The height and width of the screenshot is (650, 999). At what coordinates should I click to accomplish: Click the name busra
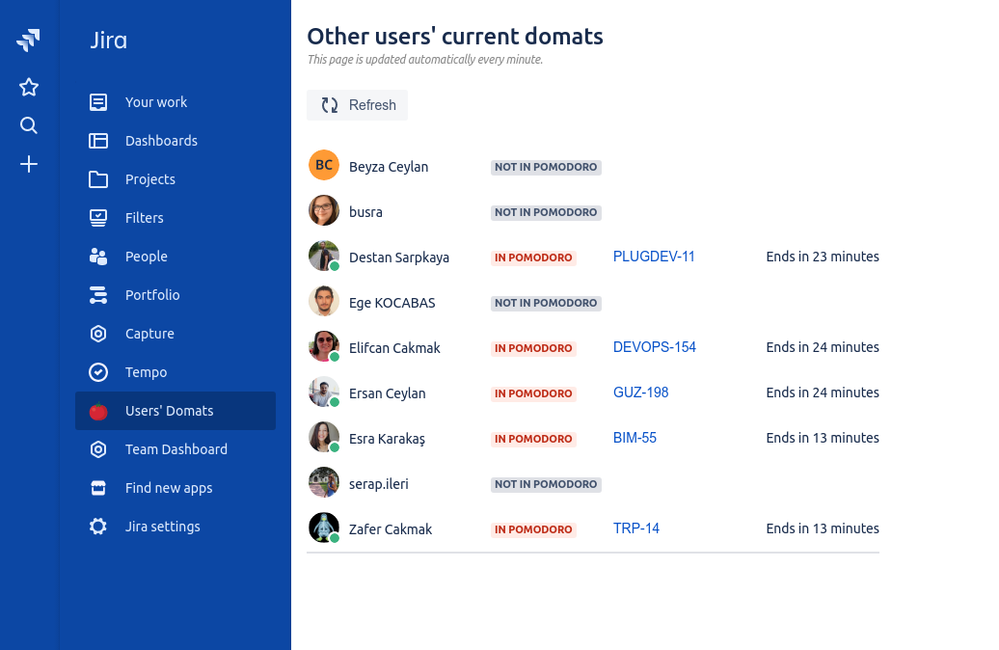(x=366, y=212)
